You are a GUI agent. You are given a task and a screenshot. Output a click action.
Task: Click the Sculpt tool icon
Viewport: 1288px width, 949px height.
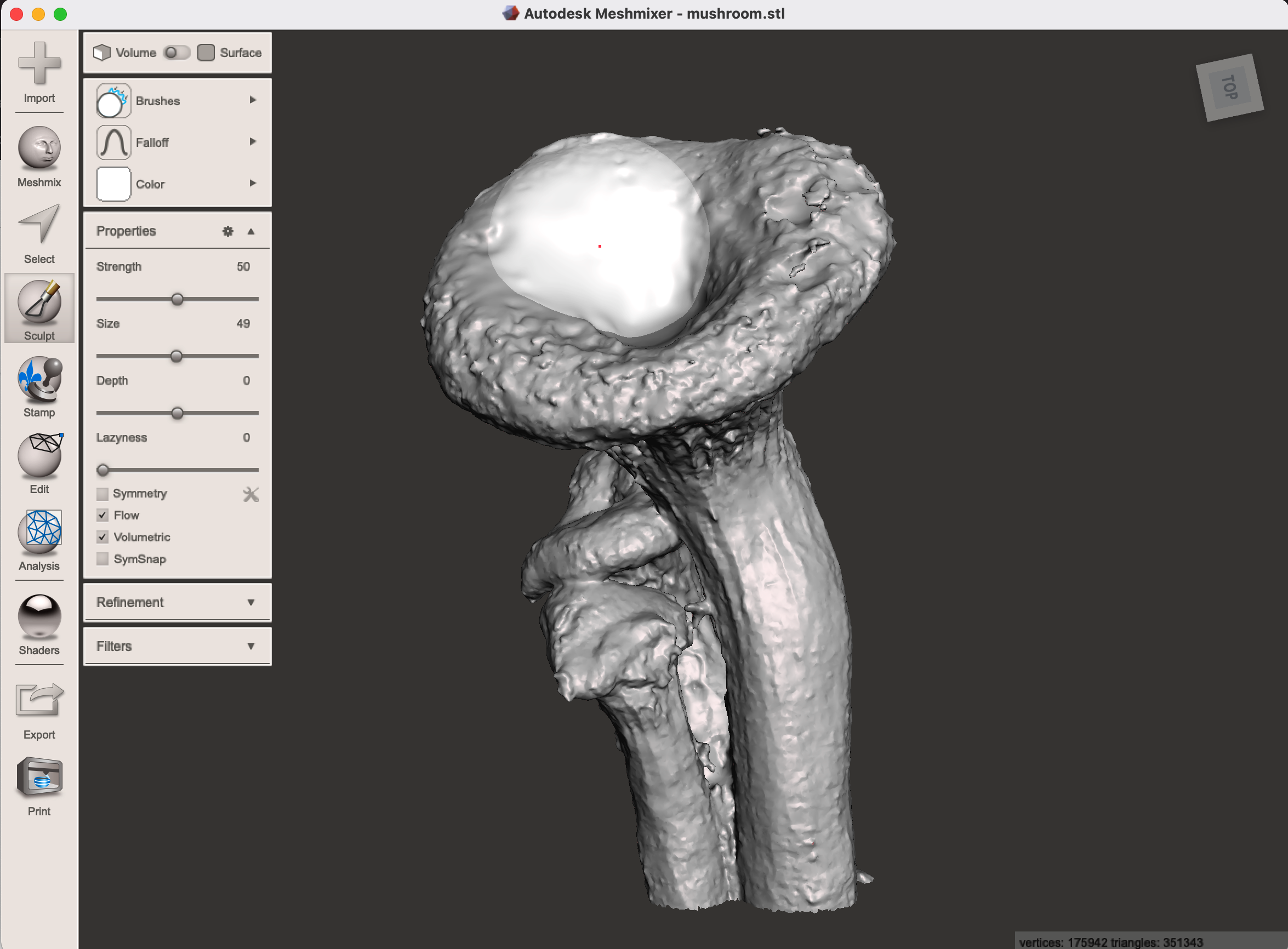[x=39, y=301]
